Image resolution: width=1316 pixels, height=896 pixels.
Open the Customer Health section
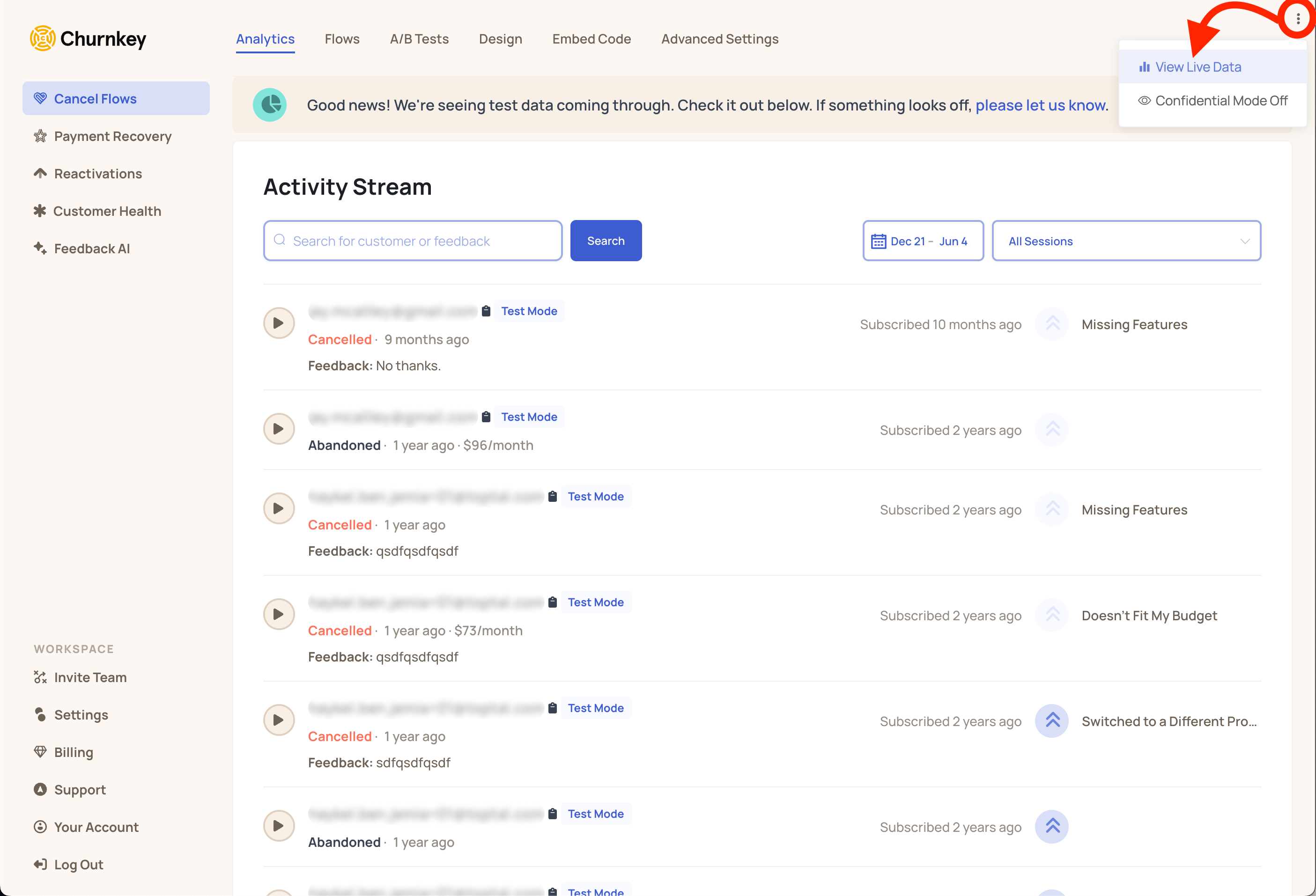tap(107, 211)
